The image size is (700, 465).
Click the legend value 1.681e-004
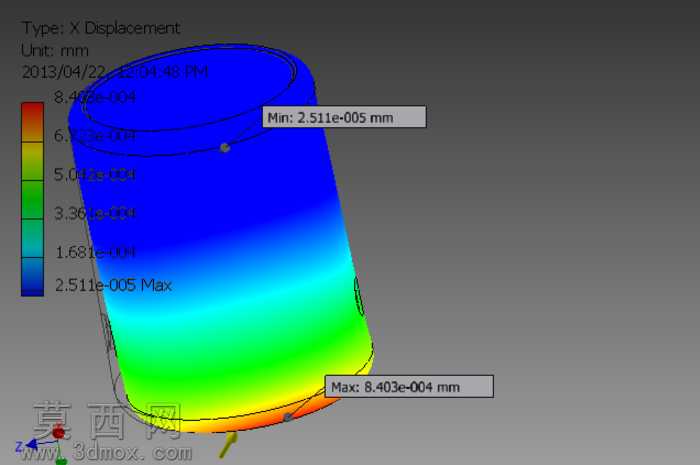click(x=95, y=252)
